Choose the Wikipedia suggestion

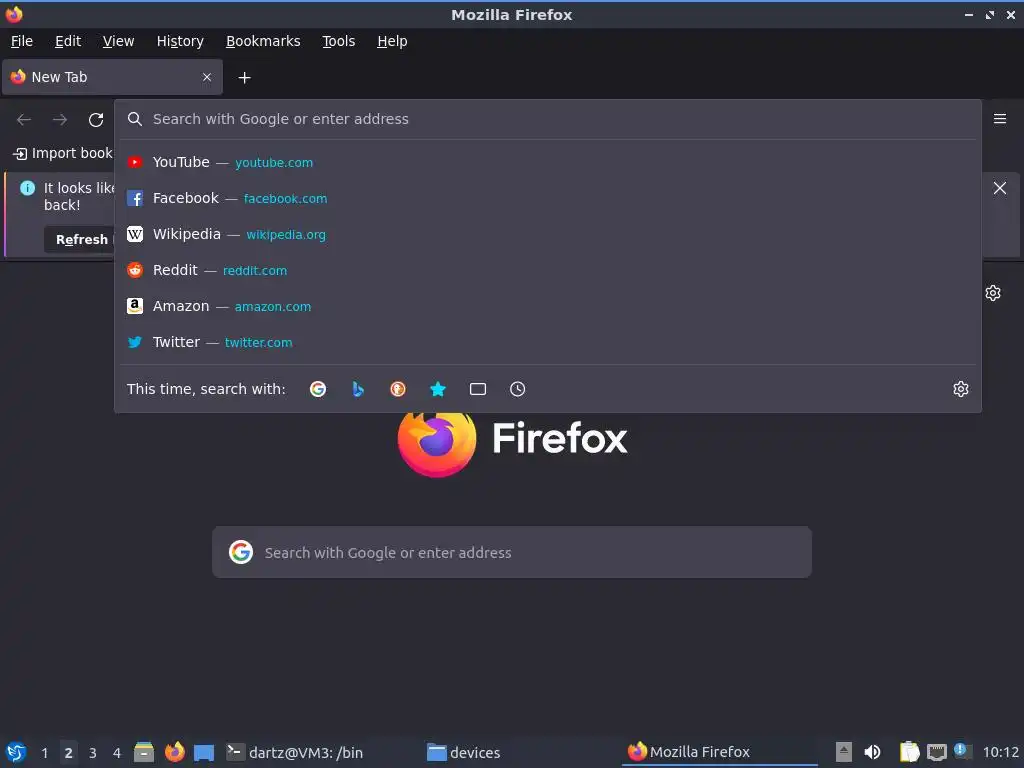point(547,234)
